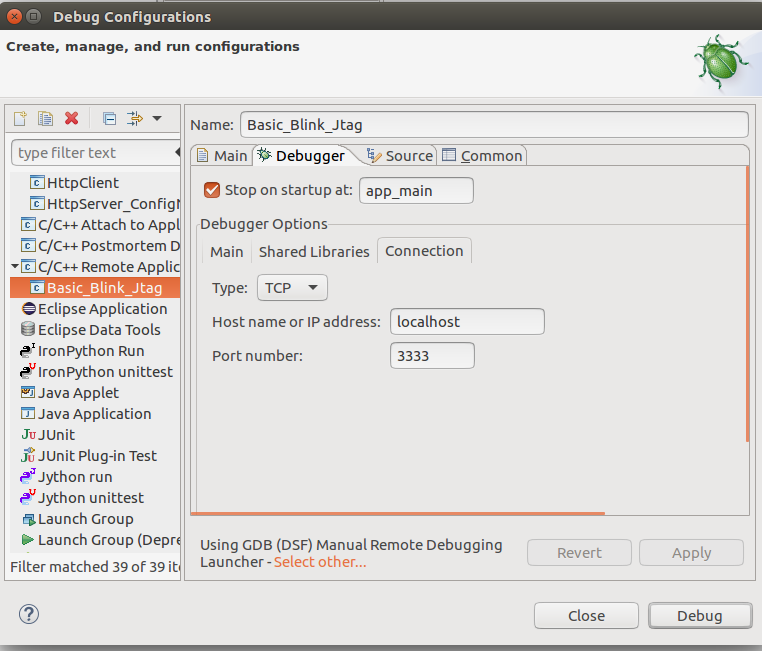Open the filter options dropdown arrow
Viewport: 762px width, 651px height.
[x=157, y=119]
